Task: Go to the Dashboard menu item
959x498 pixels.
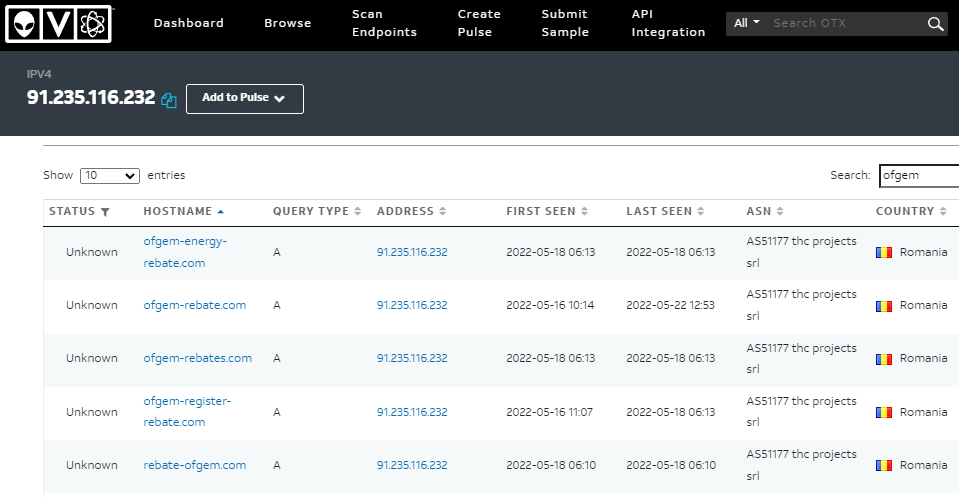Action: 188,23
